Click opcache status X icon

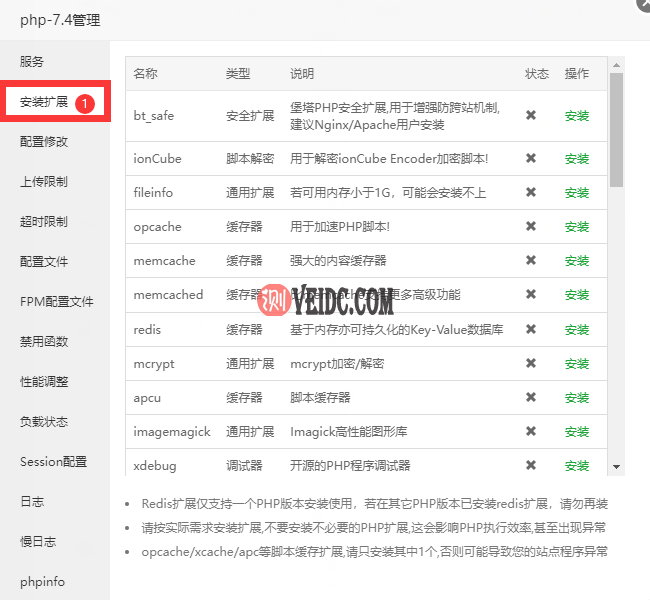pyautogui.click(x=531, y=226)
